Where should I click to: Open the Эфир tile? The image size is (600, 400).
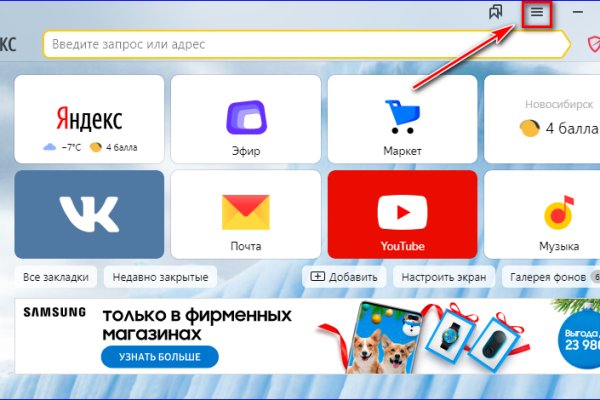tap(246, 118)
